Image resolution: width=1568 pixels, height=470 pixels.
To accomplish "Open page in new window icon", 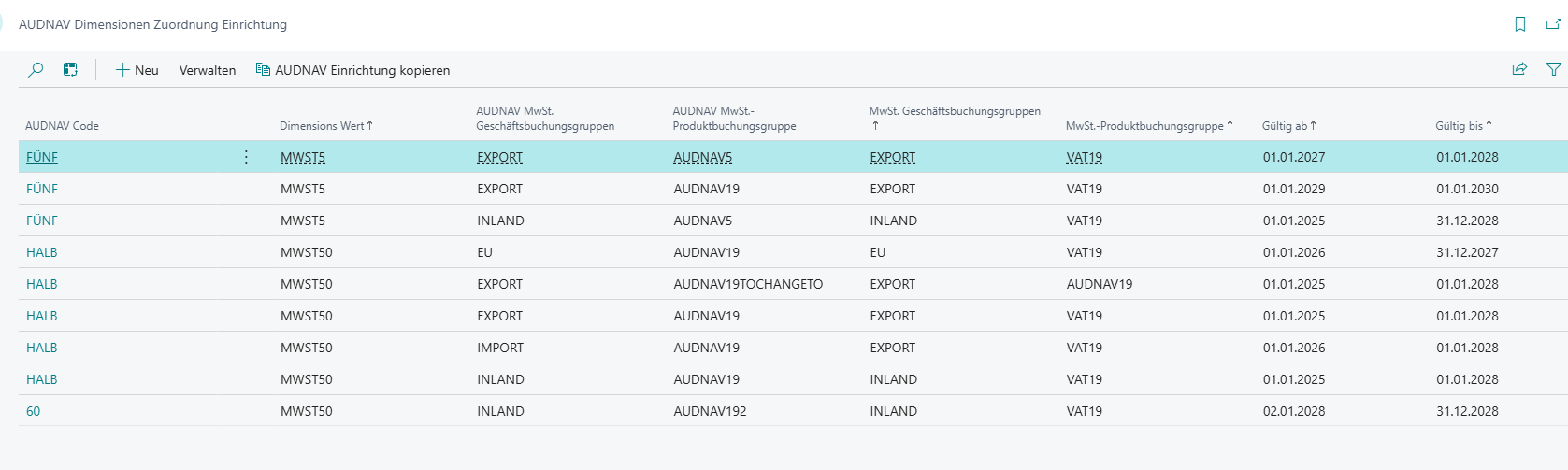I will (x=1553, y=24).
